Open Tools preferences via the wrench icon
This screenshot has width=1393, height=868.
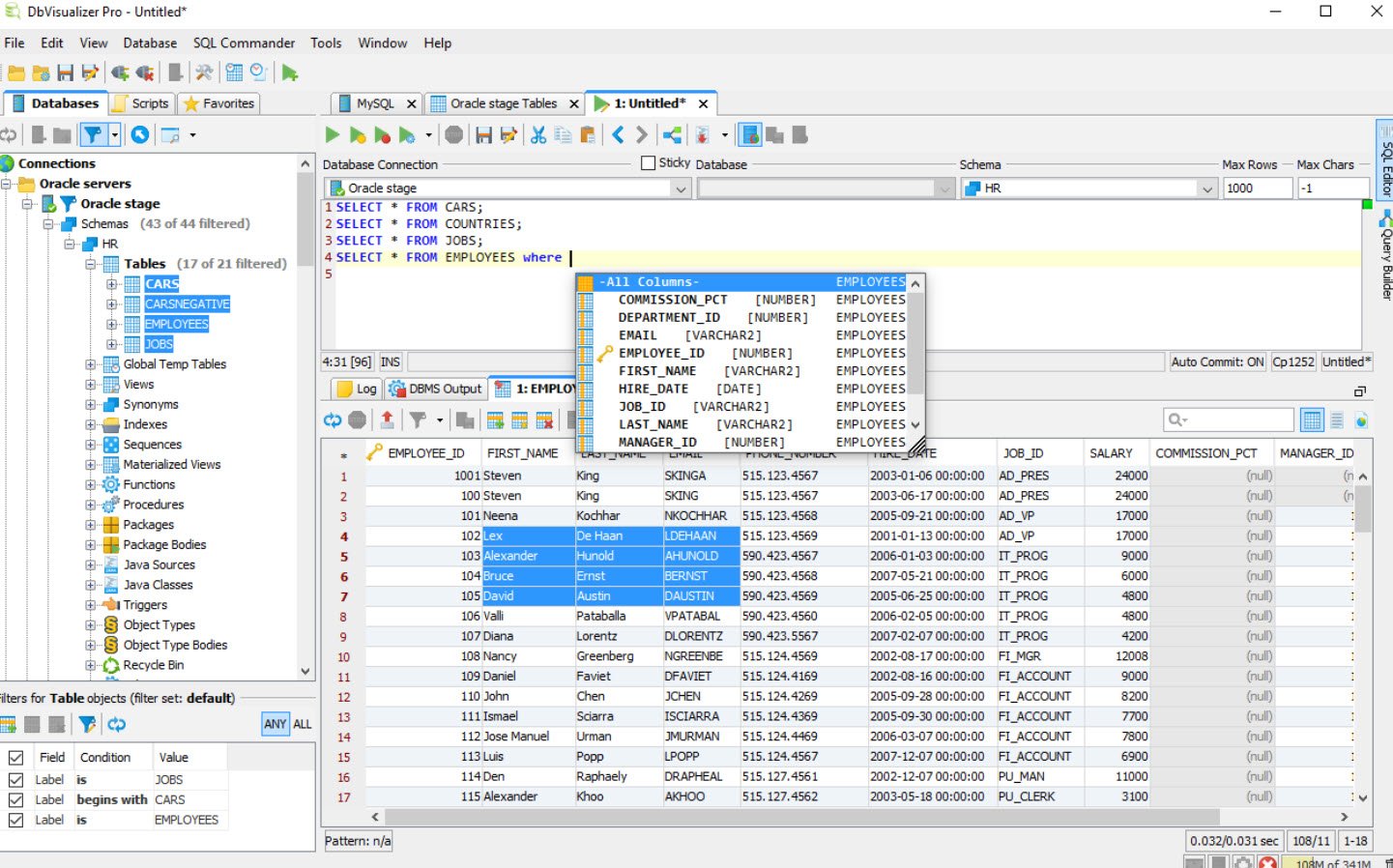(206, 71)
